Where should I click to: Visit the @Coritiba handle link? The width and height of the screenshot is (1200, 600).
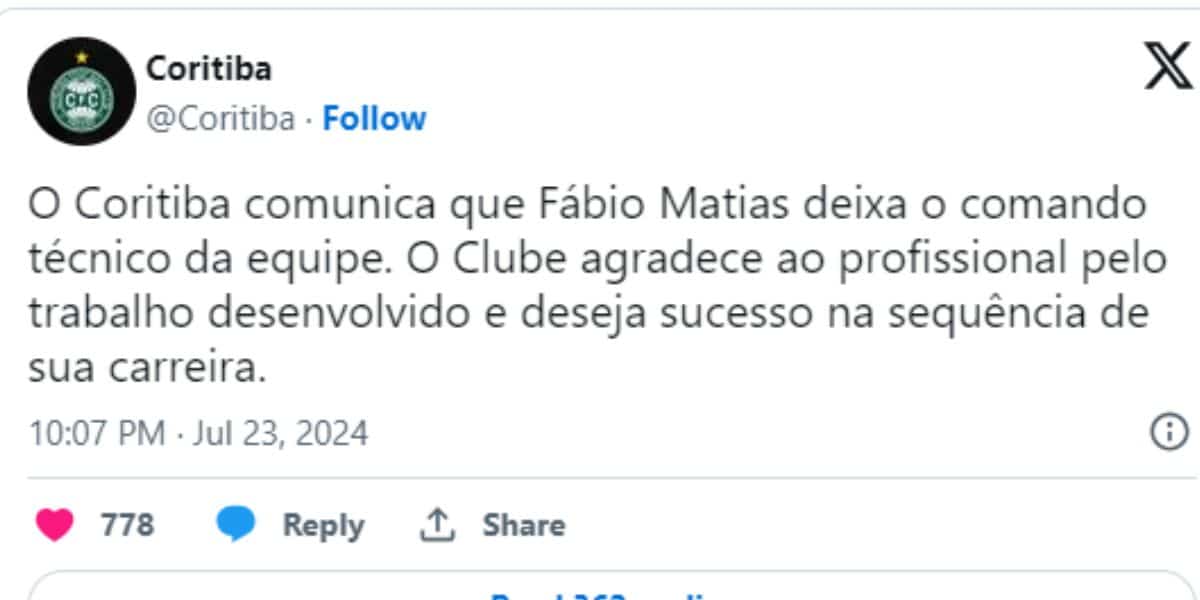pyautogui.click(x=221, y=119)
